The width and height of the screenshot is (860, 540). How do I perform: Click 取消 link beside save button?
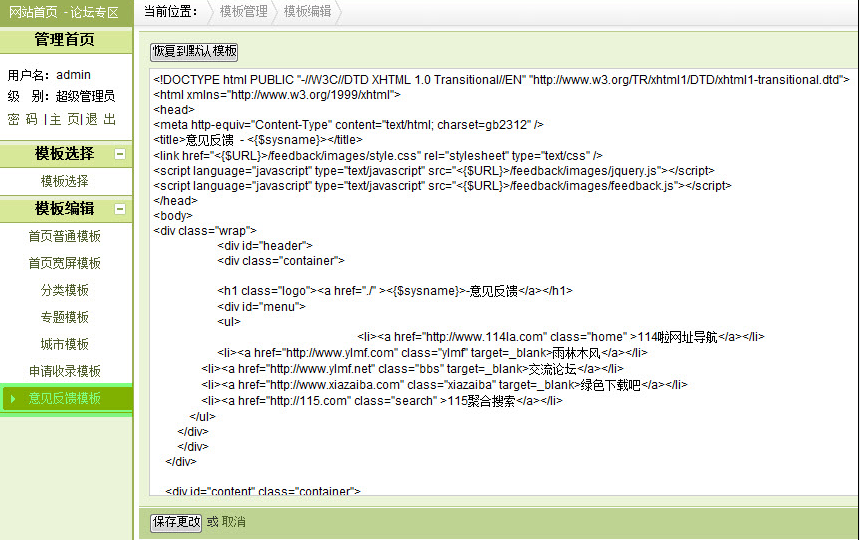(x=234, y=522)
